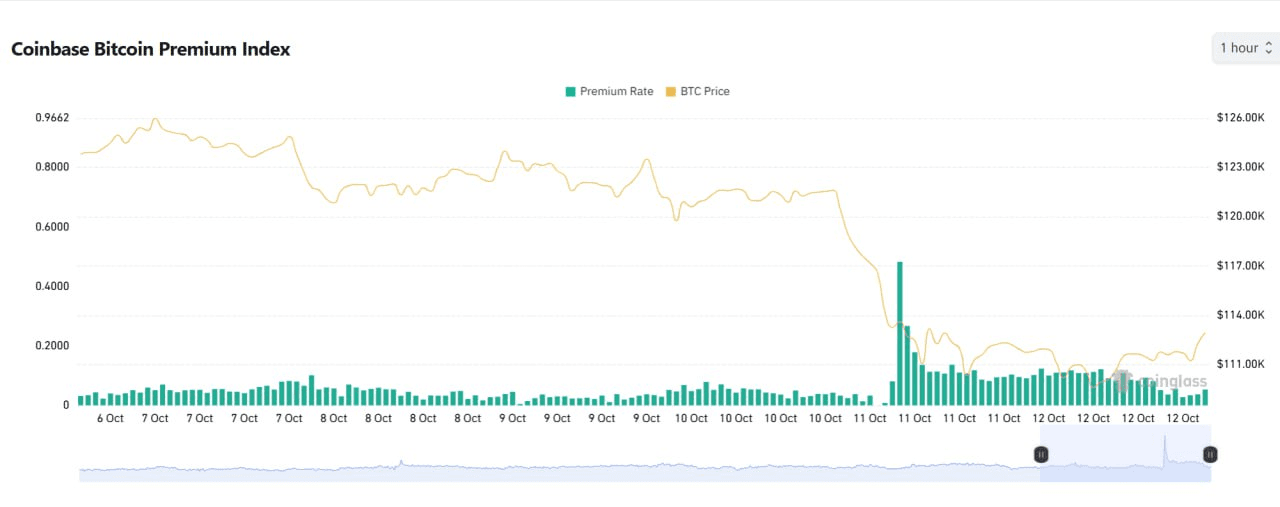
Task: Click the last premium bar on 12 Oct
Action: pos(1205,397)
